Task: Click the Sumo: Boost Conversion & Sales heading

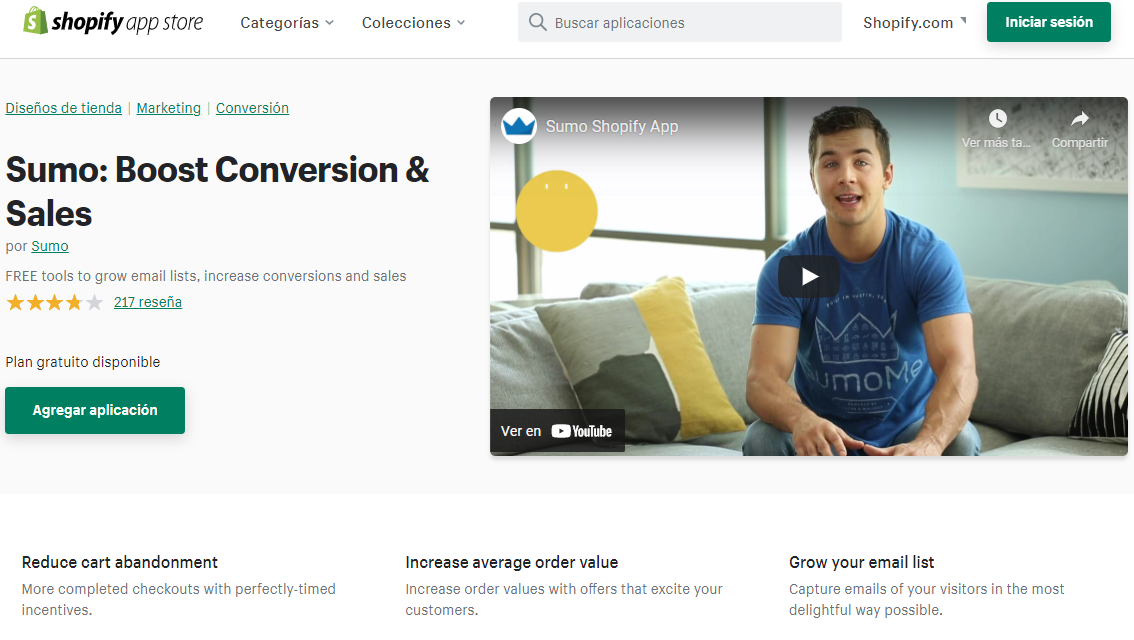Action: [x=217, y=192]
